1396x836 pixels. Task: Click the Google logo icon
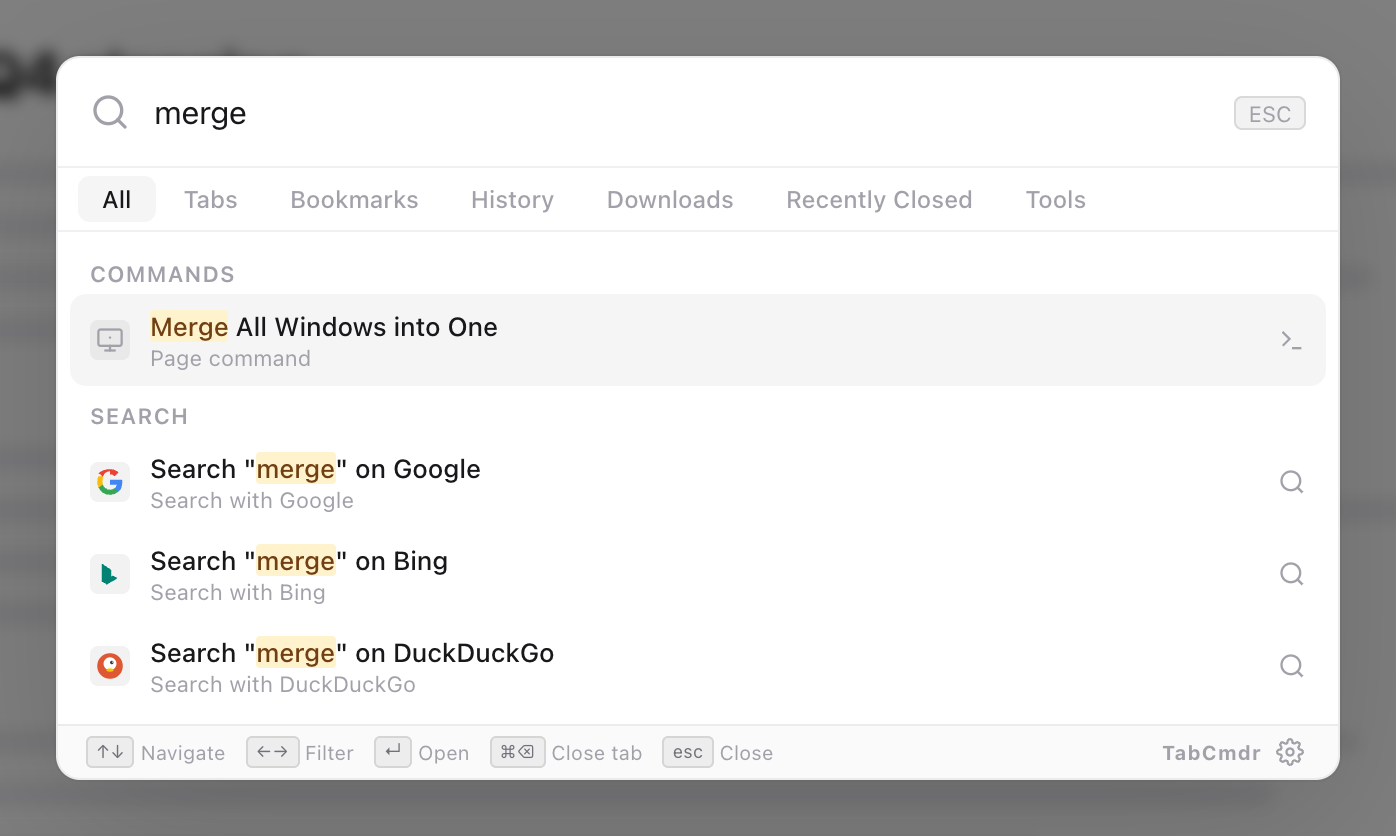110,482
